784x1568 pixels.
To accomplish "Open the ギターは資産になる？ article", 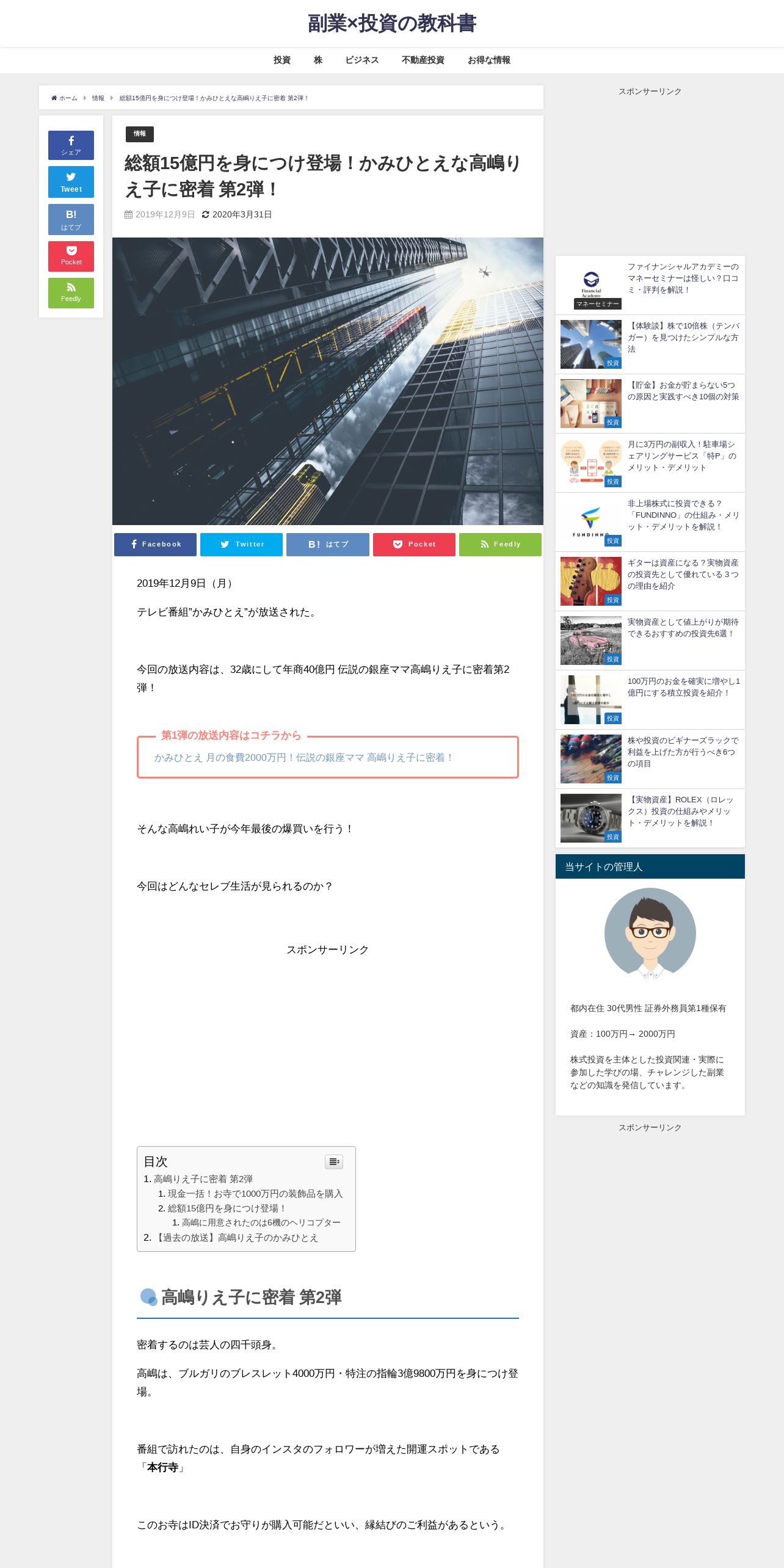I will 683,575.
